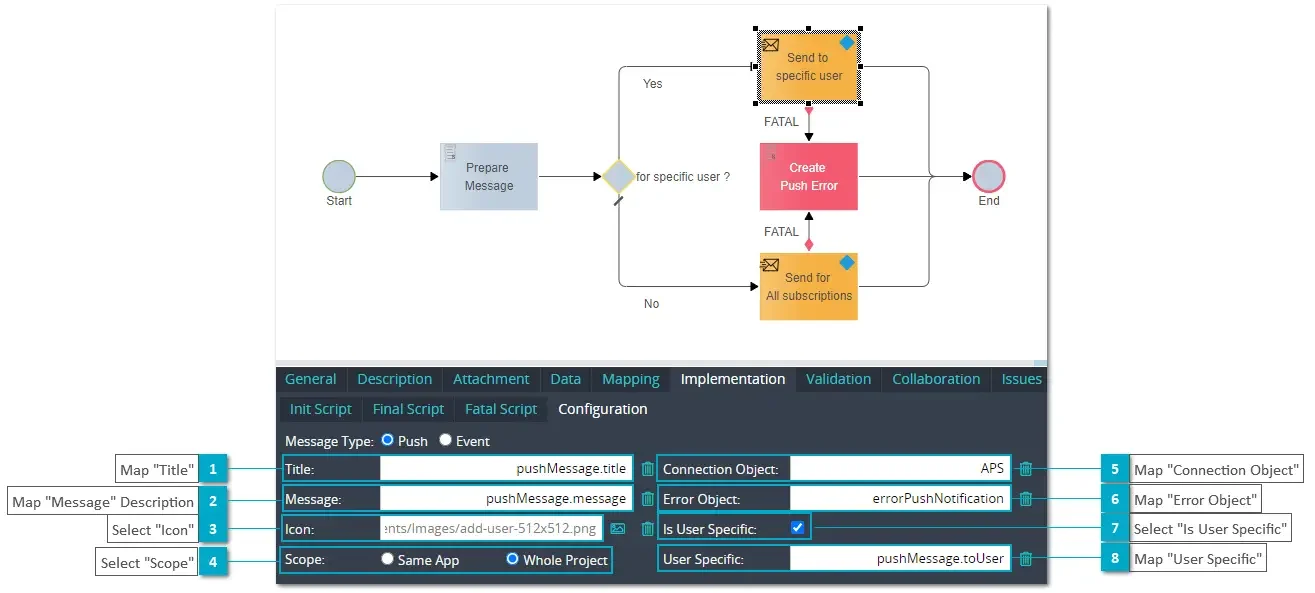1315x593 pixels.
Task: Delete the Title mapping with its trash icon
Action: pos(647,469)
